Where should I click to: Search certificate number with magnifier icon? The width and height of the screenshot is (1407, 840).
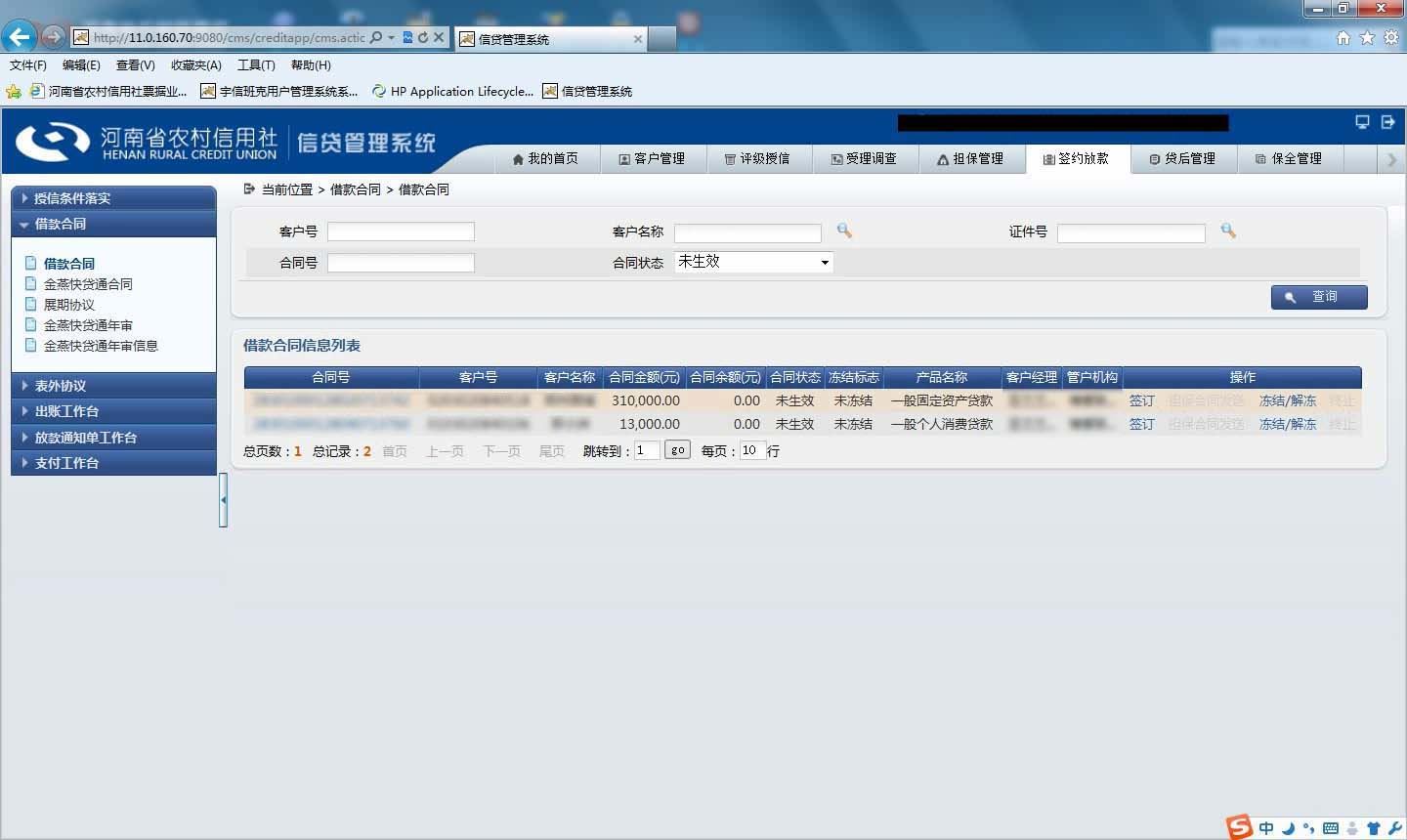point(1228,231)
